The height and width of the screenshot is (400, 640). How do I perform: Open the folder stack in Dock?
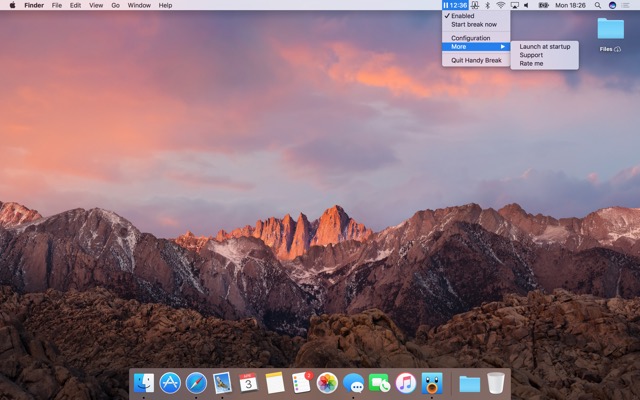469,384
